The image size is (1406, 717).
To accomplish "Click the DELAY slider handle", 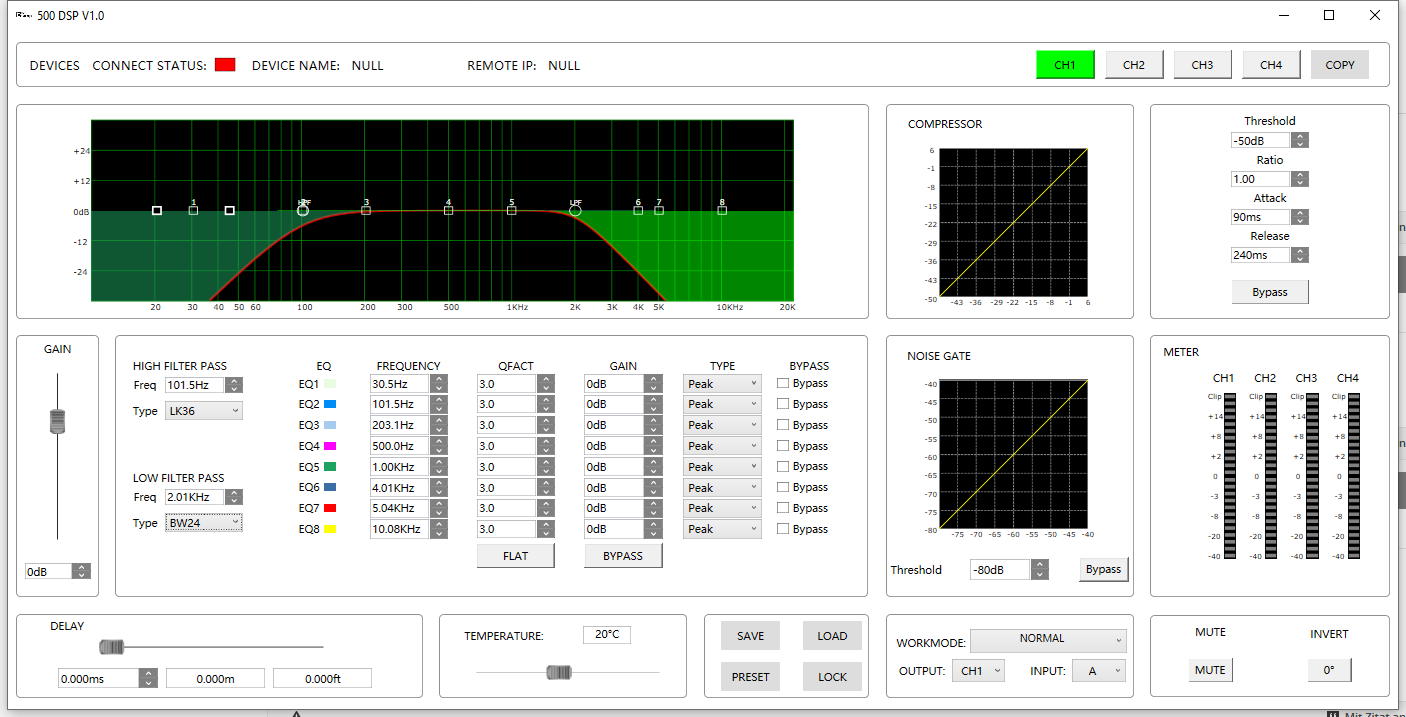I will pyautogui.click(x=112, y=647).
